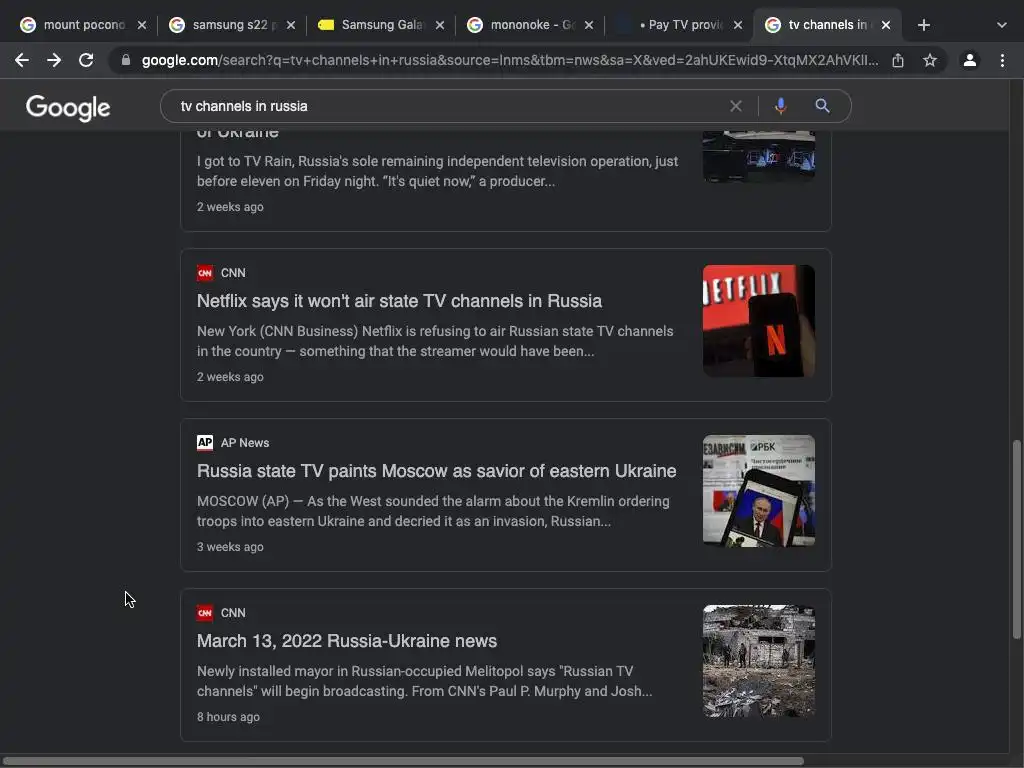This screenshot has width=1024, height=768.
Task: Click the 'MOSCOW (AP)' article snippet
Action: (x=433, y=511)
